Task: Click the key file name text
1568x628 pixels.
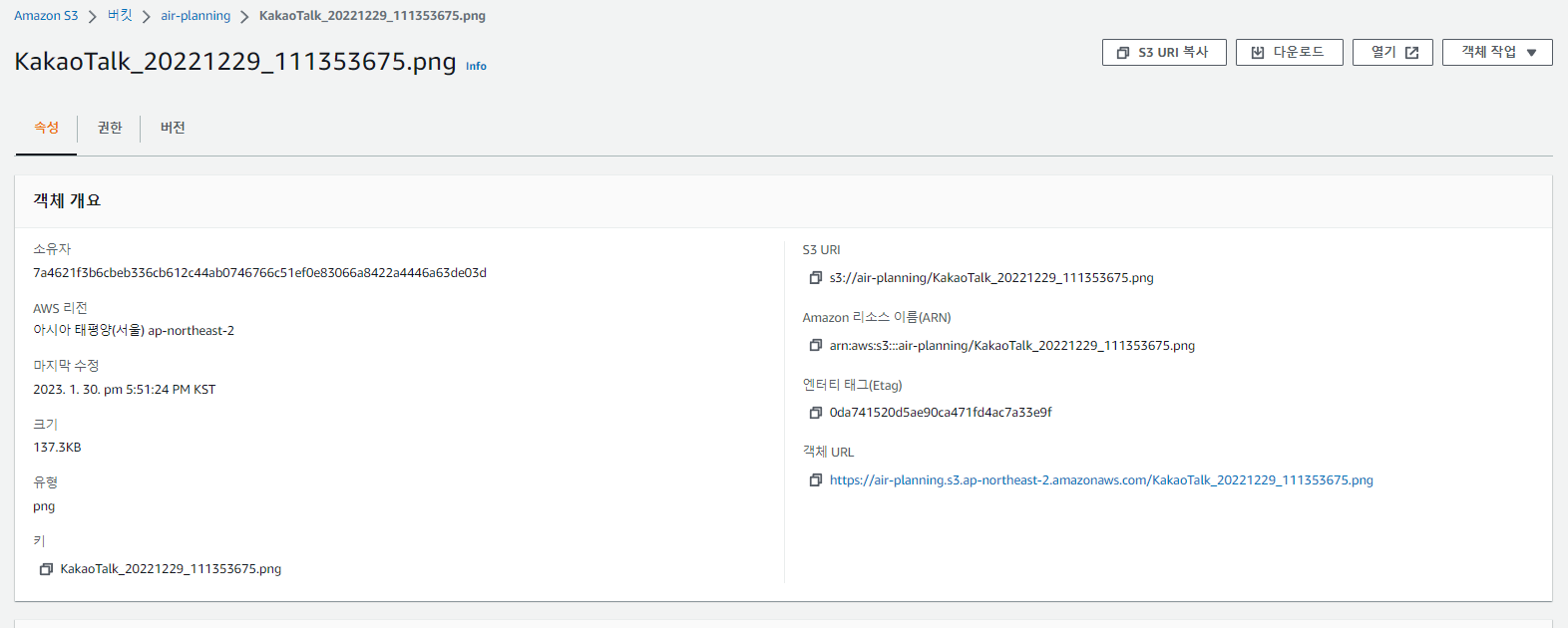Action: pyautogui.click(x=171, y=569)
